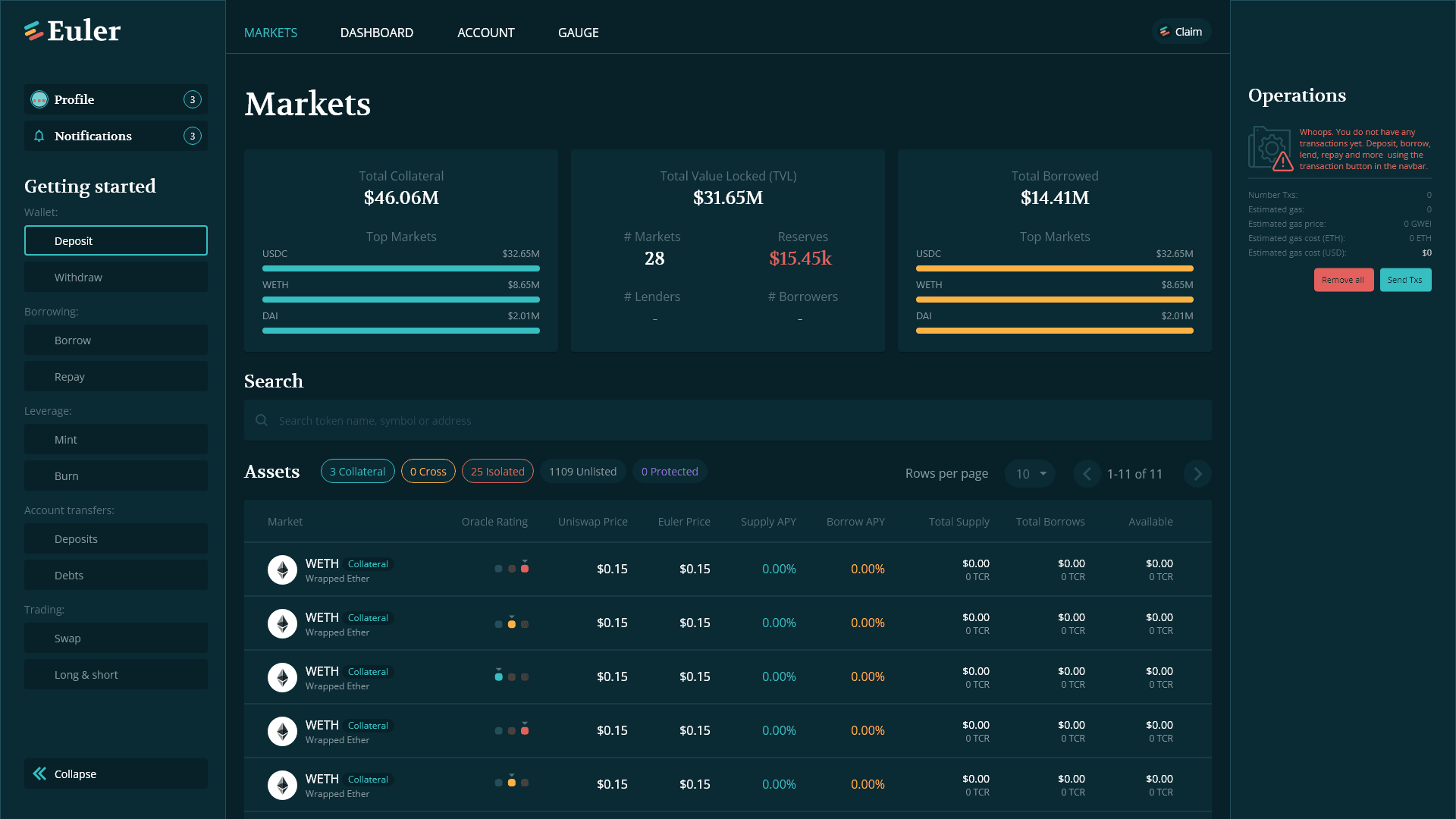This screenshot has width=1456, height=819.
Task: Click the Euler logo icon
Action: pyautogui.click(x=33, y=31)
